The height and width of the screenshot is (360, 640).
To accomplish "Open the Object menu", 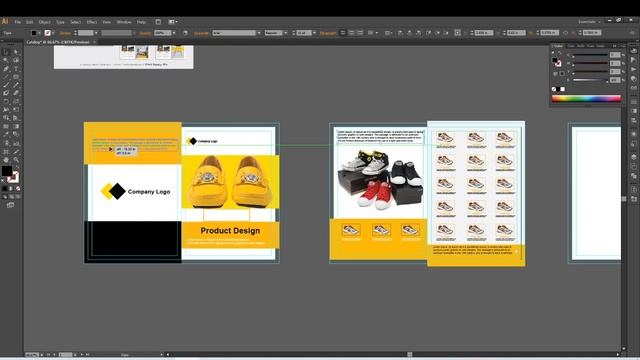I will coord(44,22).
